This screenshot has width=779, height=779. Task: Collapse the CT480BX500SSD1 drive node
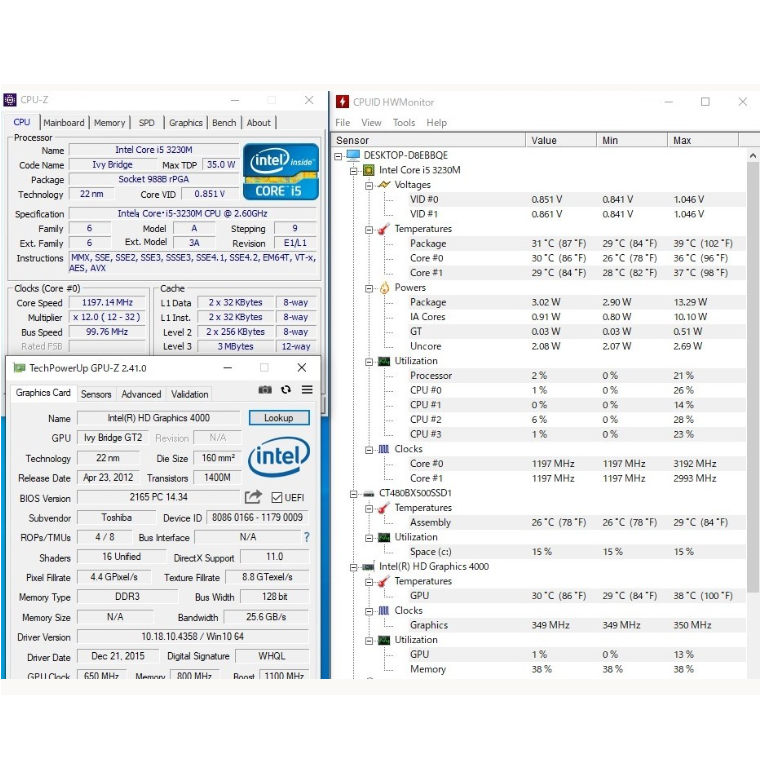click(x=355, y=493)
